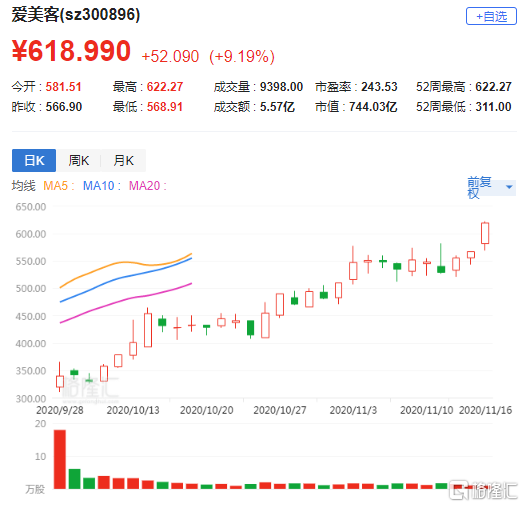Switch to the 周K tab
The height and width of the screenshot is (507, 524).
[79, 160]
